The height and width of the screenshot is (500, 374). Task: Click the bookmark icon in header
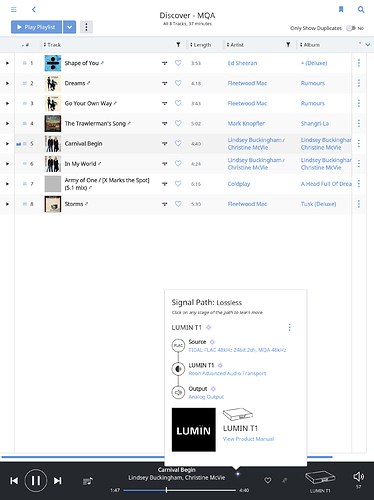(341, 9)
